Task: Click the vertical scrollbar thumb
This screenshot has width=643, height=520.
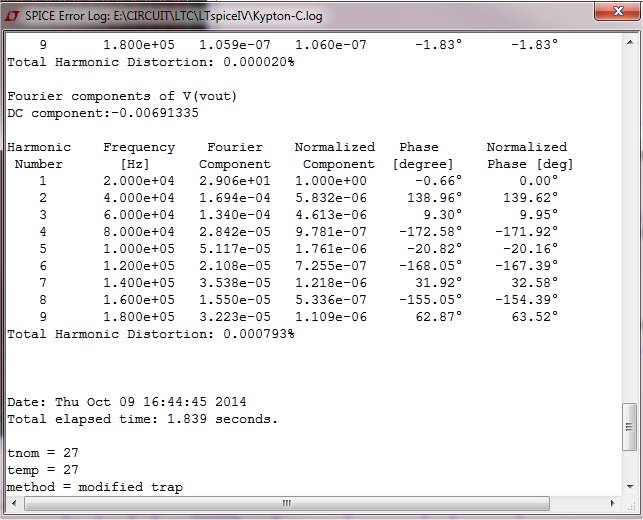Action: click(x=629, y=427)
